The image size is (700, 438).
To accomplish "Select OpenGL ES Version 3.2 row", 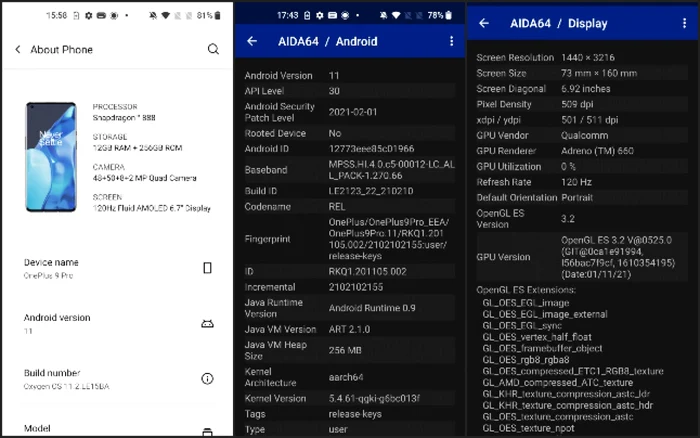I will [x=582, y=219].
